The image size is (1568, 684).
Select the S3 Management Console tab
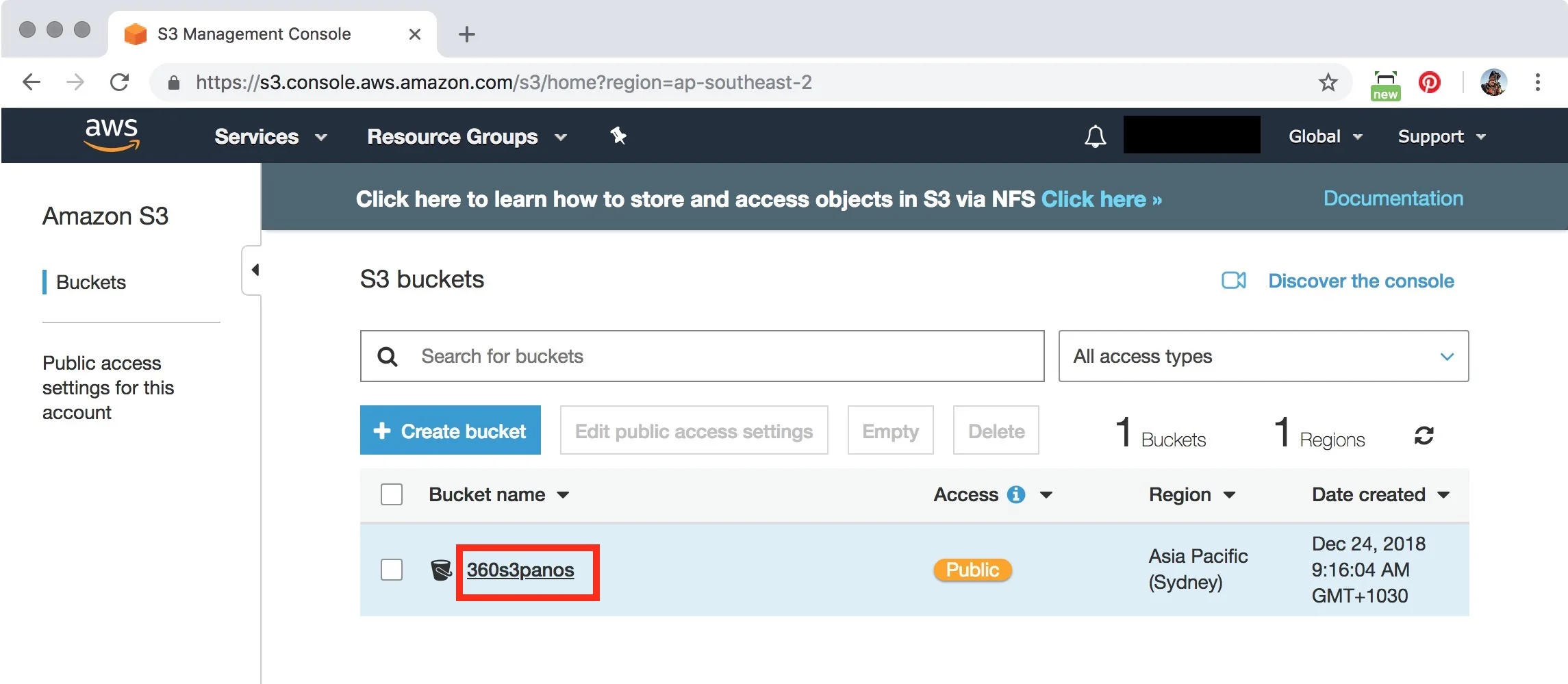(272, 34)
